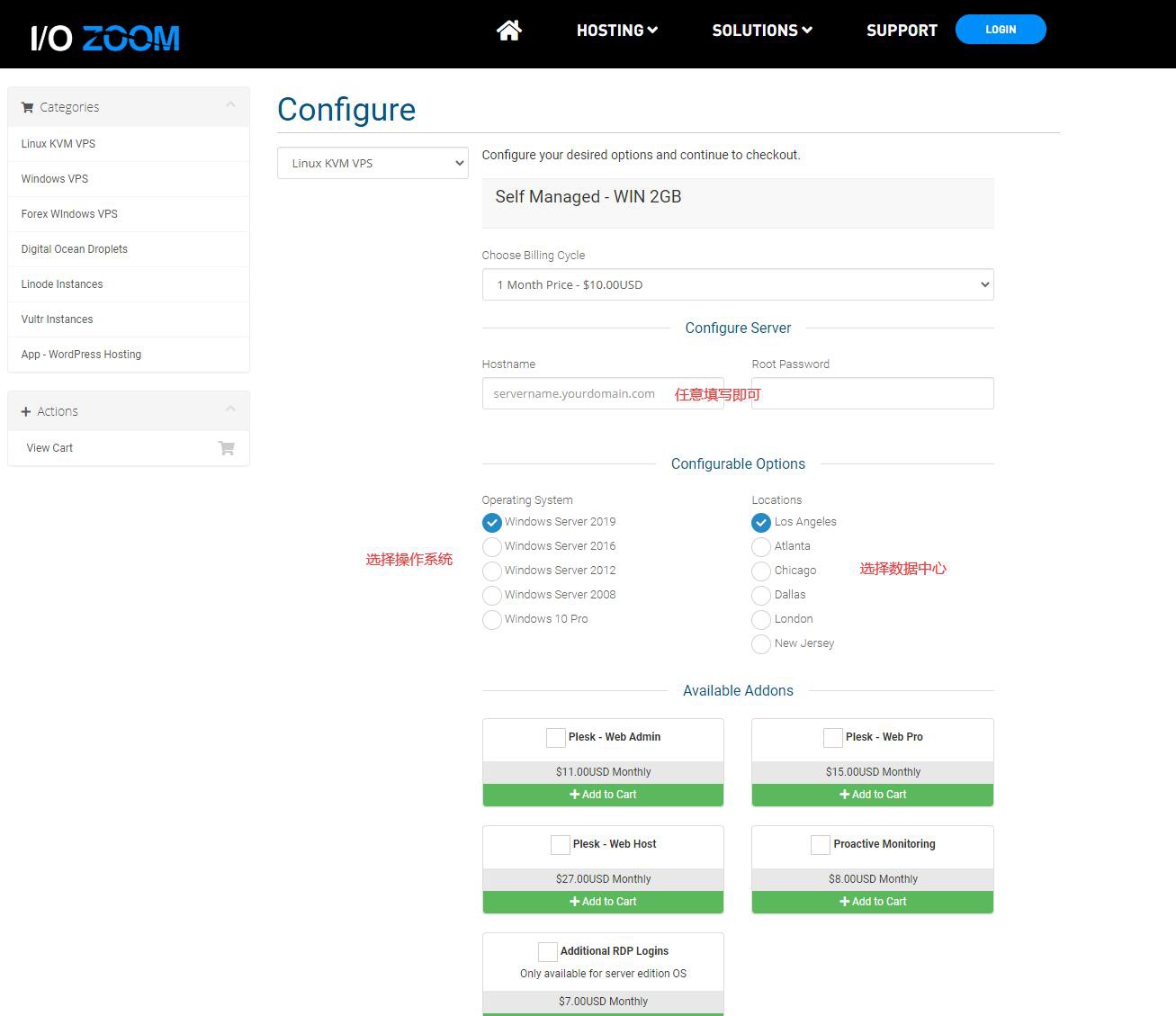This screenshot has width=1176, height=1016.
Task: Open the SUPPORT page
Action: [902, 31]
